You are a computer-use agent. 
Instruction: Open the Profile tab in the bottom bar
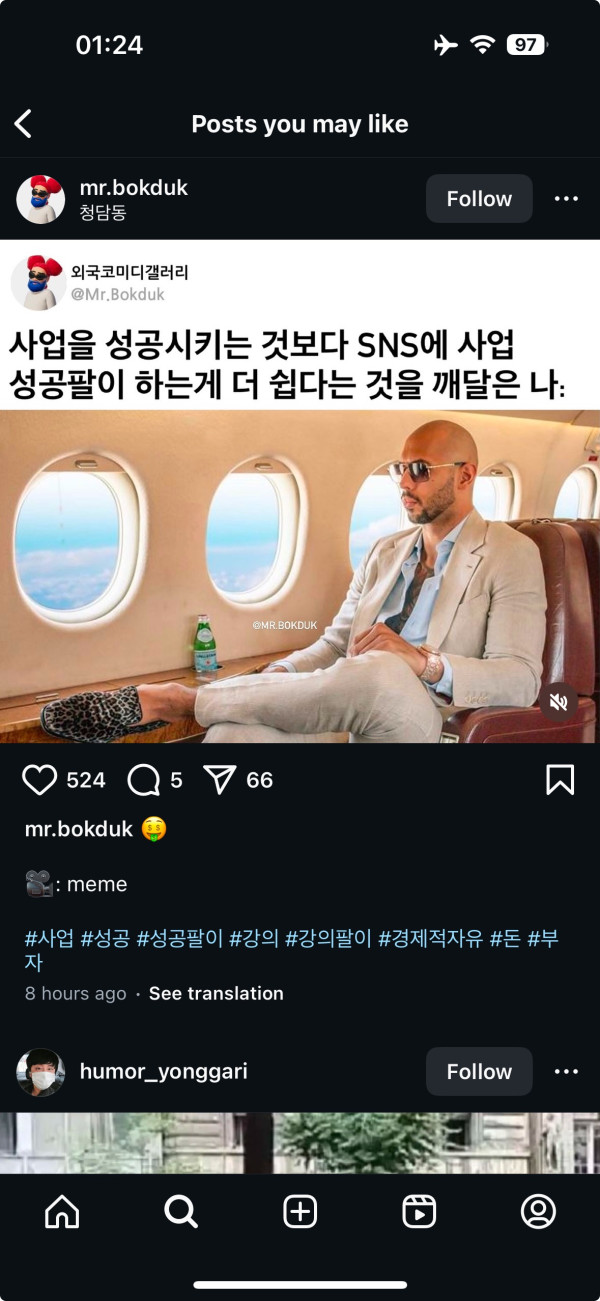click(x=538, y=1212)
